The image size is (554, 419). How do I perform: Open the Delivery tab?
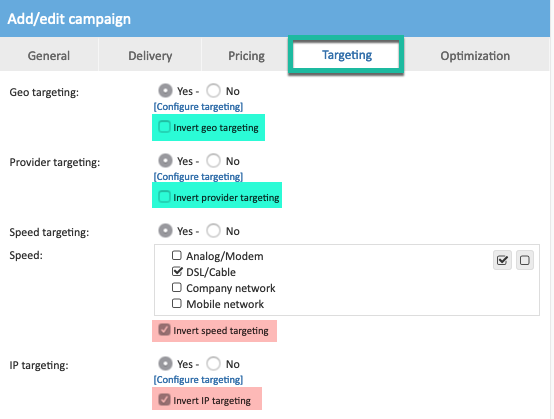click(150, 55)
